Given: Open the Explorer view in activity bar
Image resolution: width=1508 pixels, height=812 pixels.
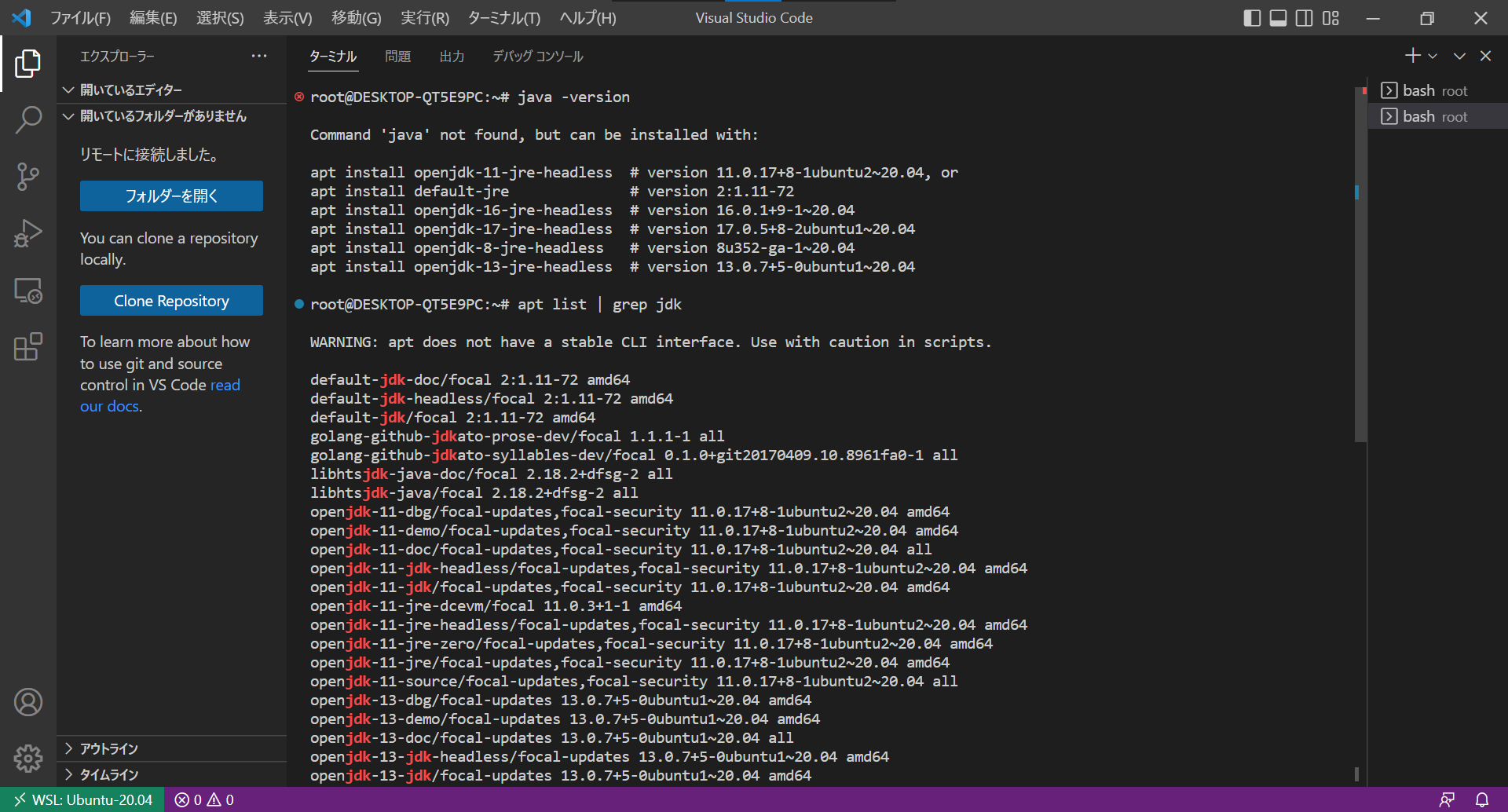Looking at the screenshot, I should [27, 64].
